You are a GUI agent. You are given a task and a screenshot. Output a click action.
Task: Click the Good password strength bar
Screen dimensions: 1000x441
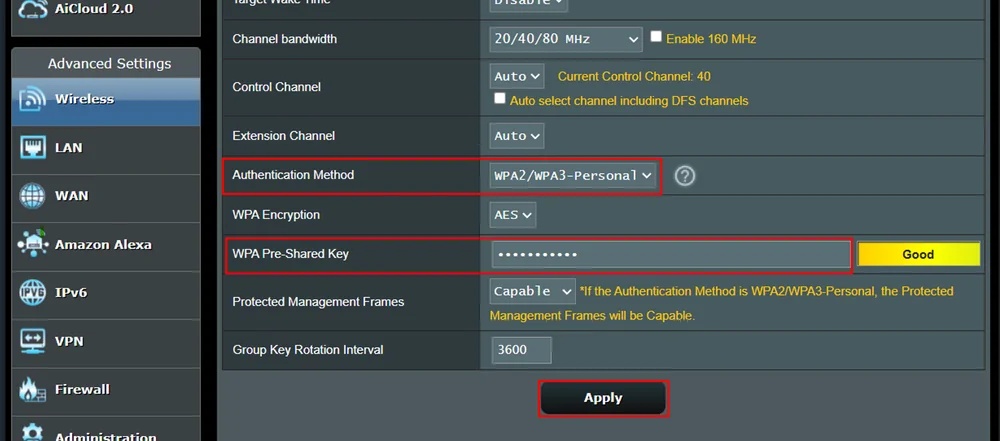coord(918,254)
